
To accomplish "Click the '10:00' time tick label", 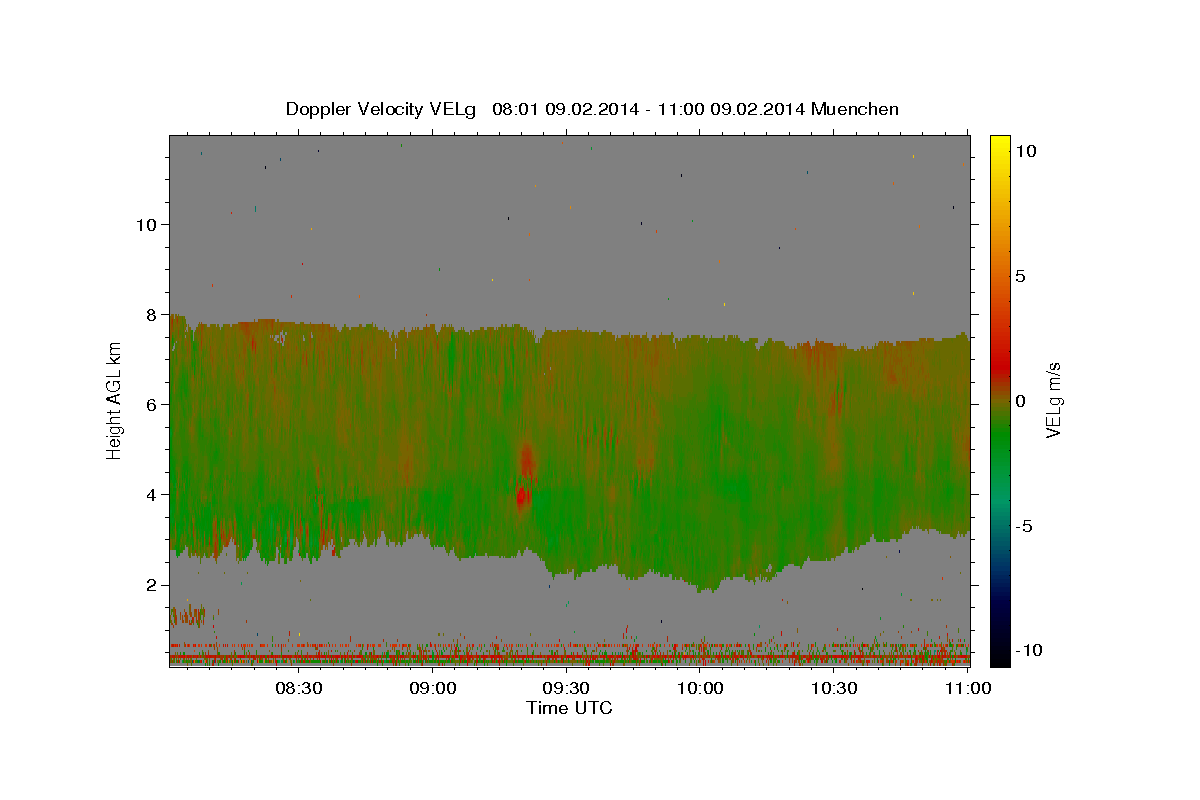I will pos(700,688).
